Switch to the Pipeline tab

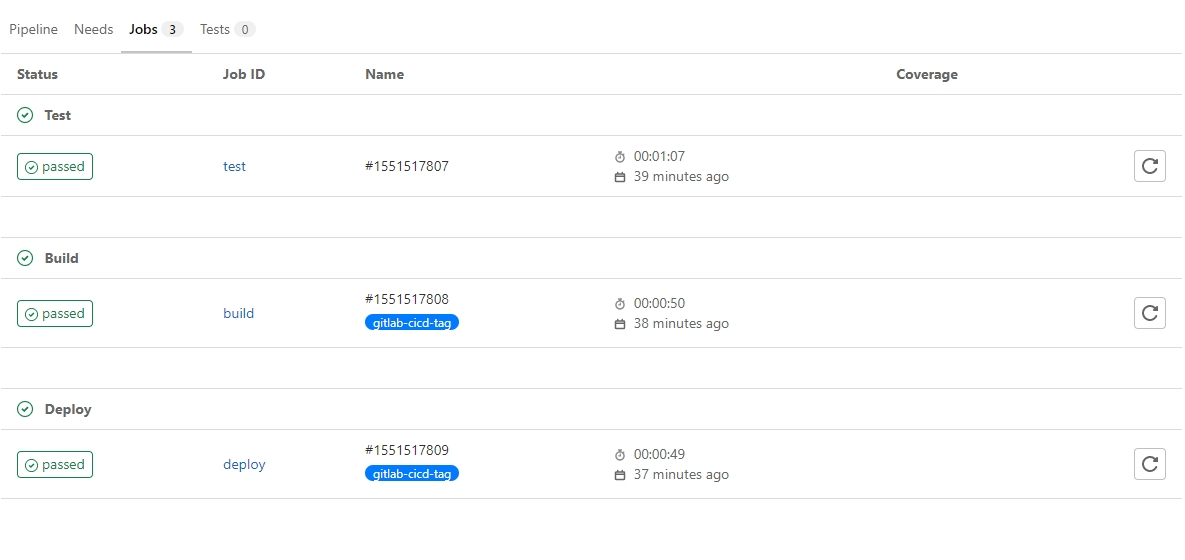click(33, 29)
